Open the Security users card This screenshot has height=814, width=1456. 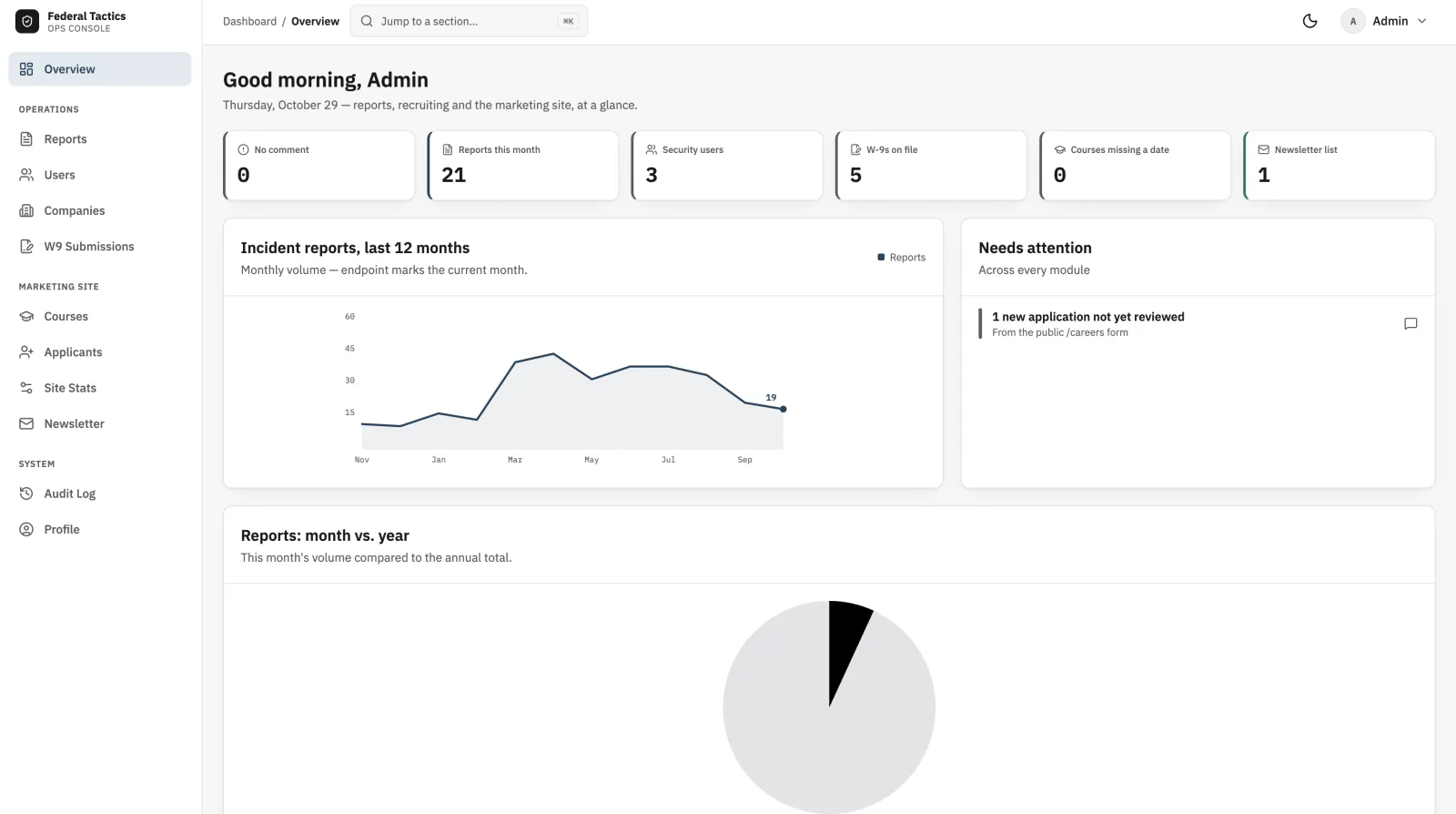[x=727, y=166]
